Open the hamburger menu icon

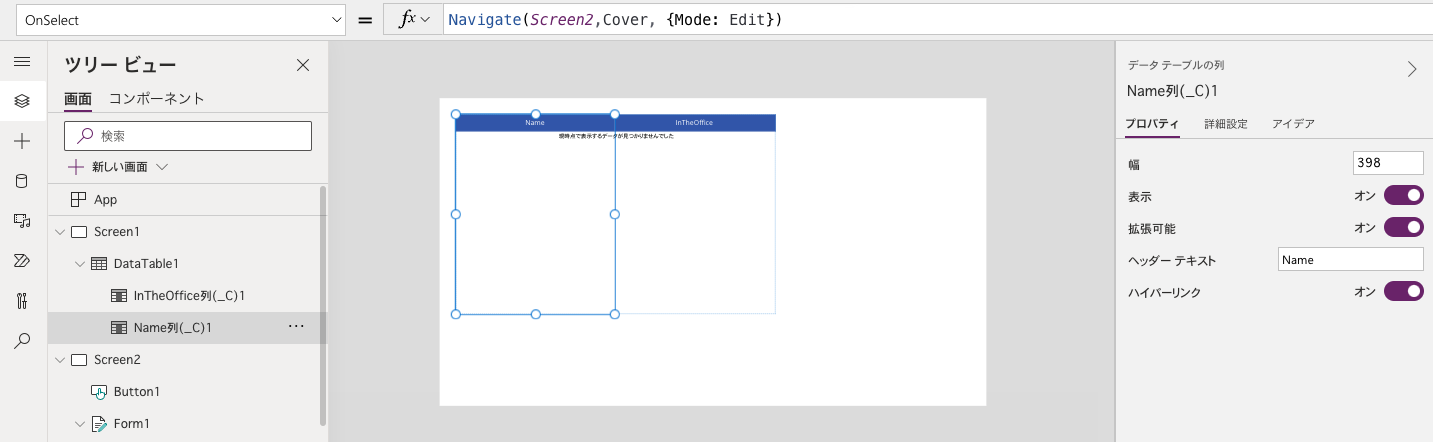pos(22,62)
